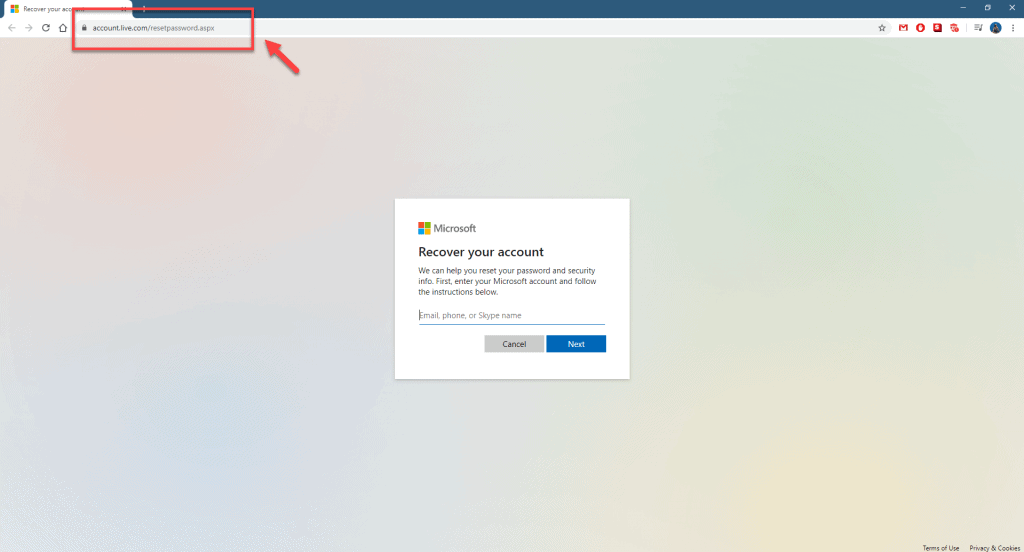Open the Chrome profile avatar
The image size is (1024, 552).
coord(995,27)
